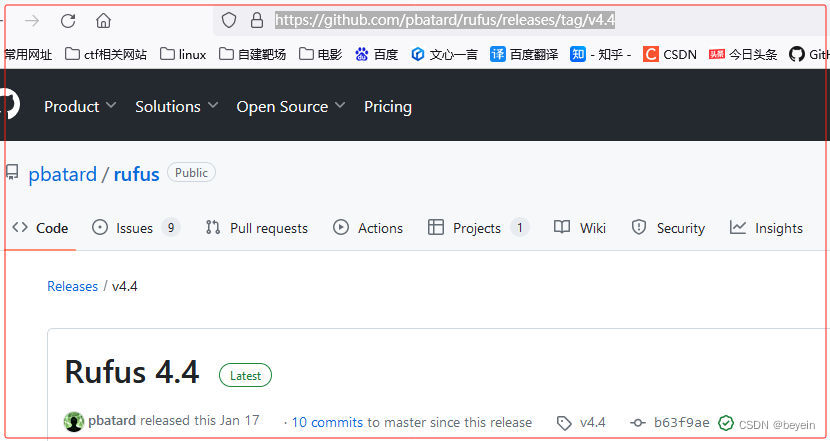Switch to the Actions tab
This screenshot has height=441, width=830.
coord(367,228)
